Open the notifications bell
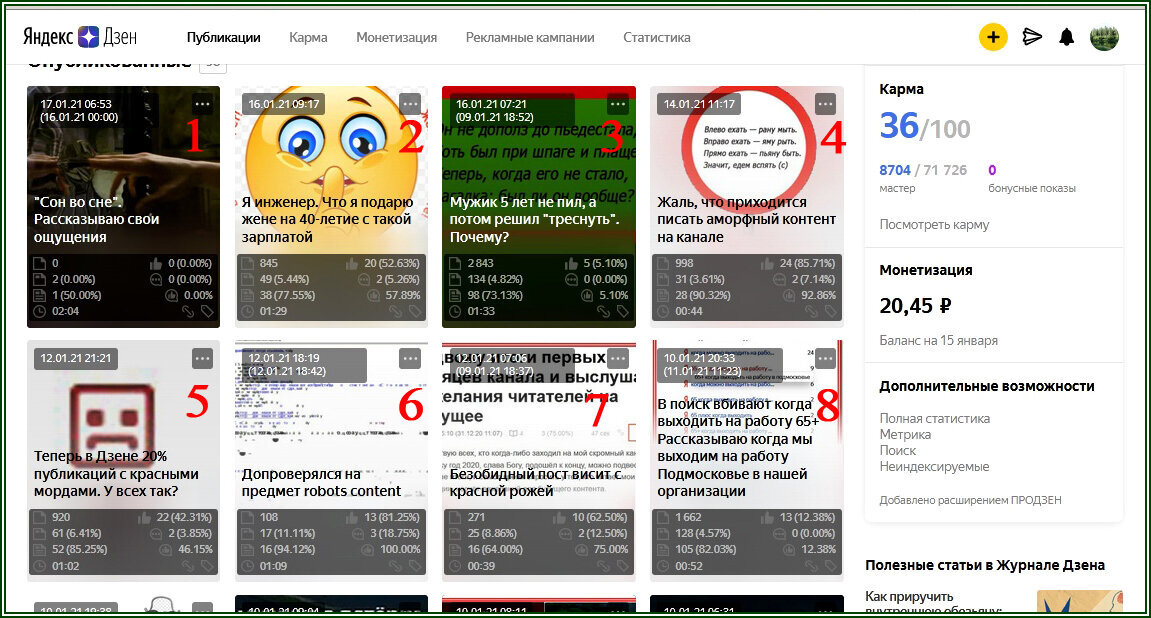This screenshot has height=618, width=1151. [x=1067, y=37]
